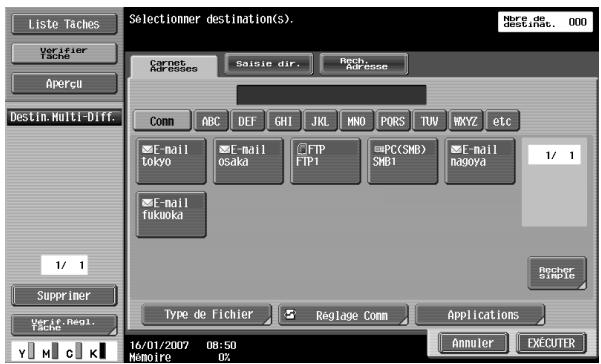Open the Réglage Comm settings

tap(343, 315)
